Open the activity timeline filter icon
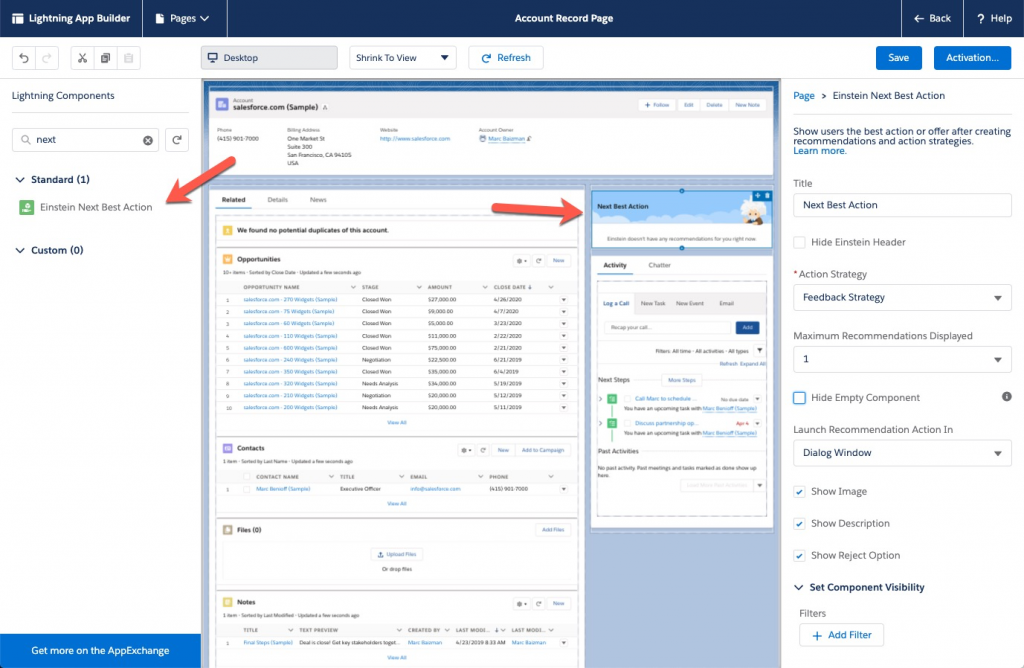The height and width of the screenshot is (668, 1024). 760,351
